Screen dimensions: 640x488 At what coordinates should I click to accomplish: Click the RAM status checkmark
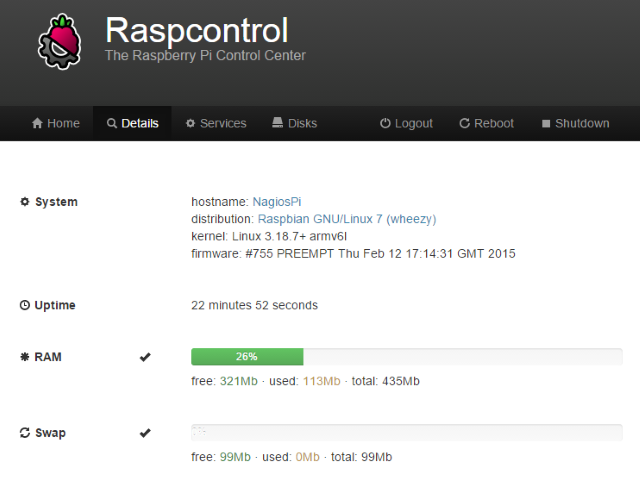(145, 357)
